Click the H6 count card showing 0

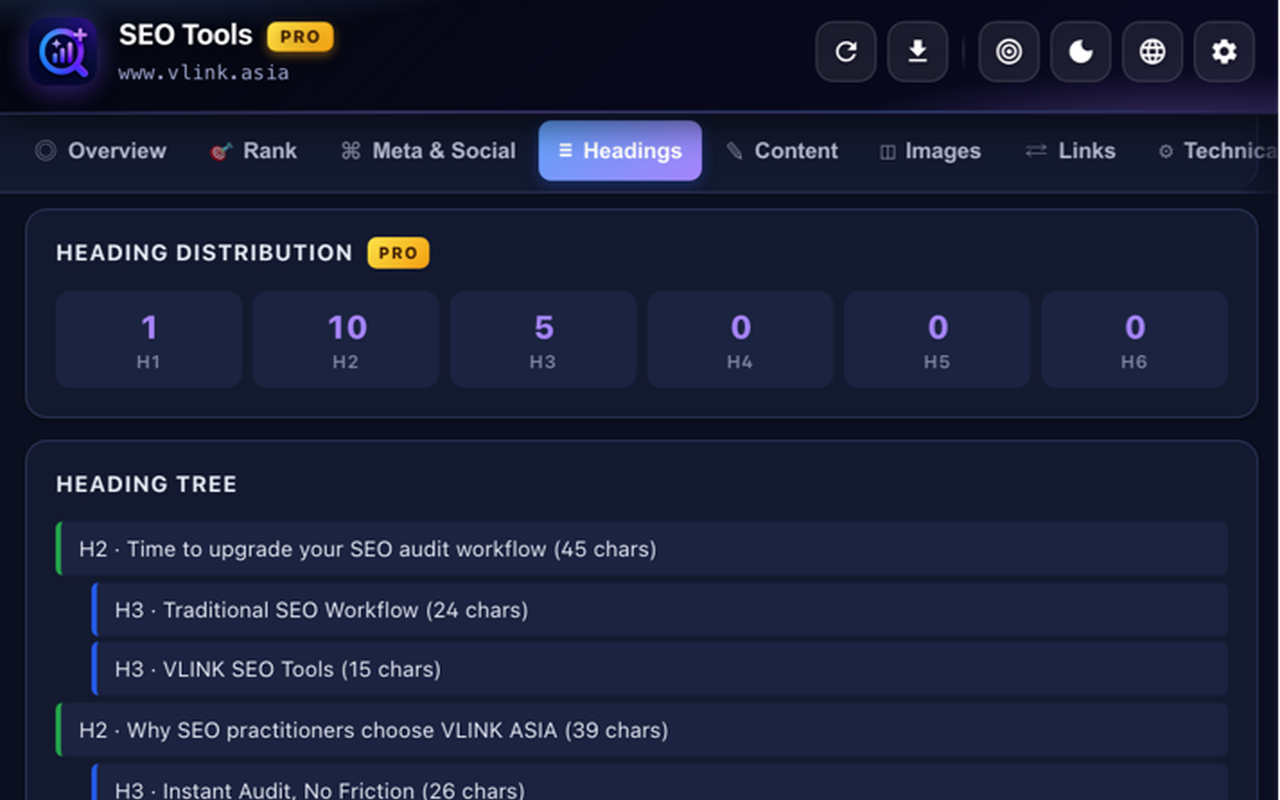[x=1134, y=339]
